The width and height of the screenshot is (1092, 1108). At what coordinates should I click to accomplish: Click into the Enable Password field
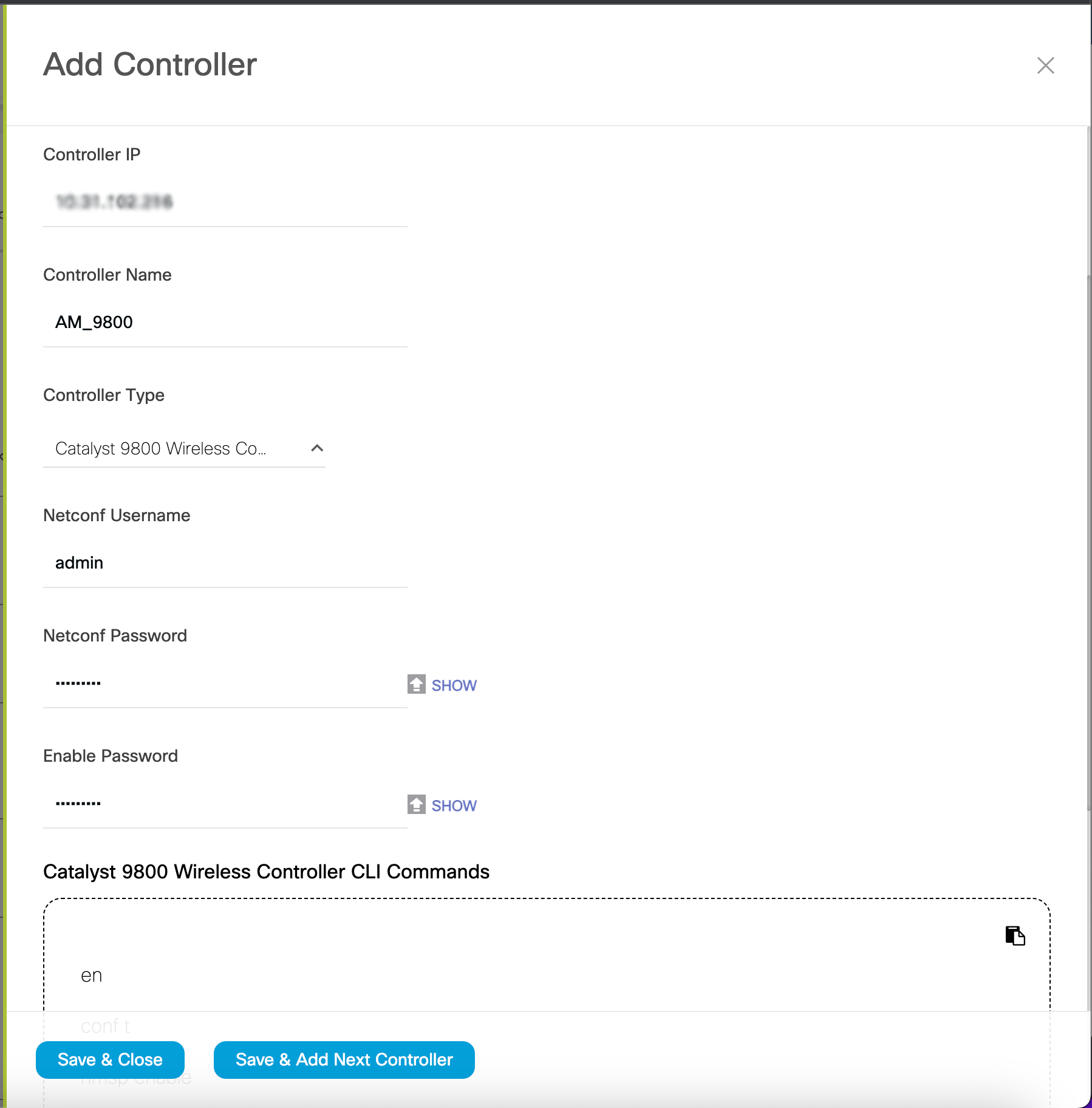(x=225, y=803)
